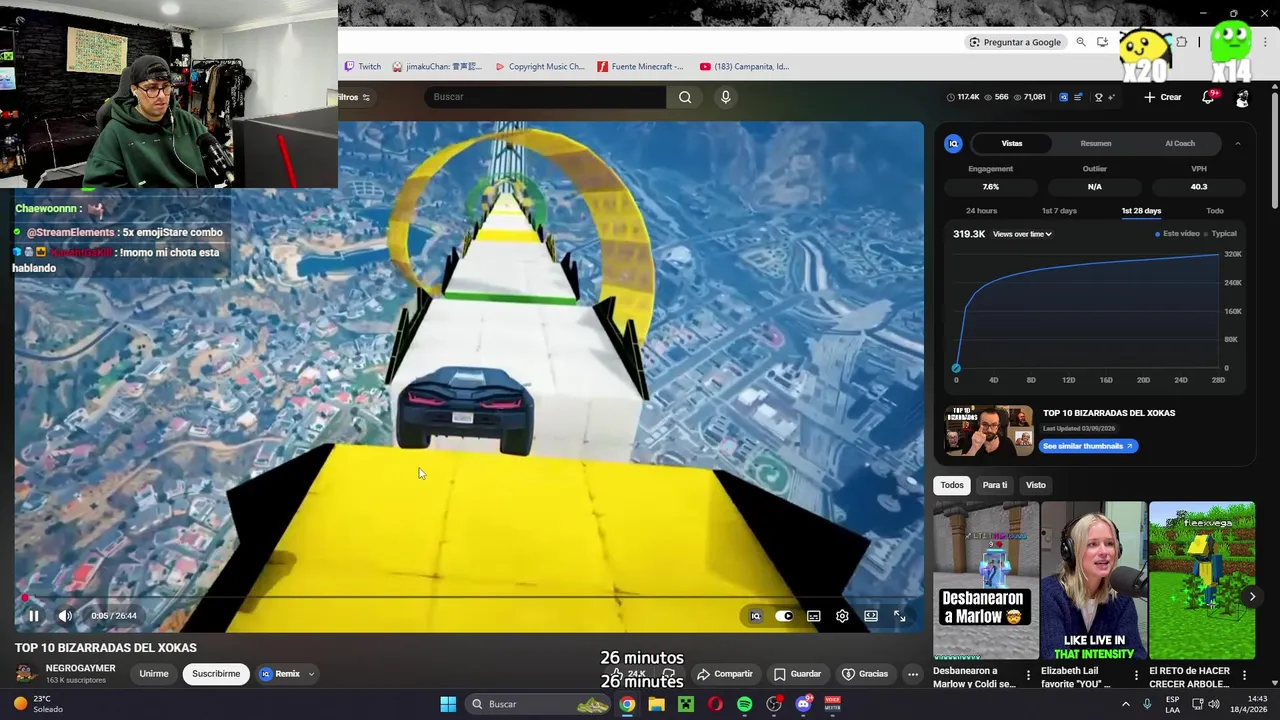Open the Windows Start menu
This screenshot has width=1280, height=720.
pyautogui.click(x=448, y=704)
